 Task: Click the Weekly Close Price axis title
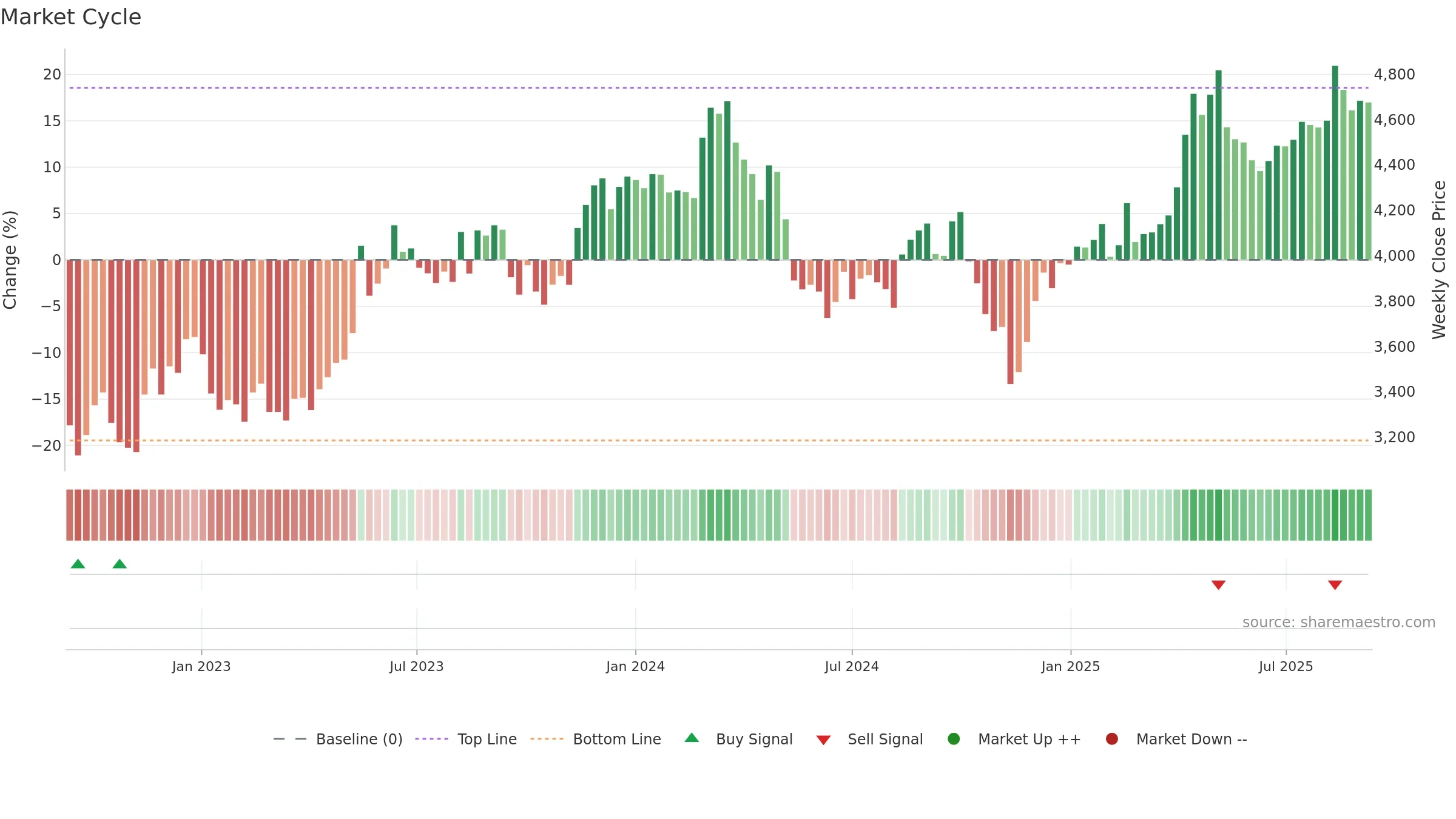(x=1439, y=260)
